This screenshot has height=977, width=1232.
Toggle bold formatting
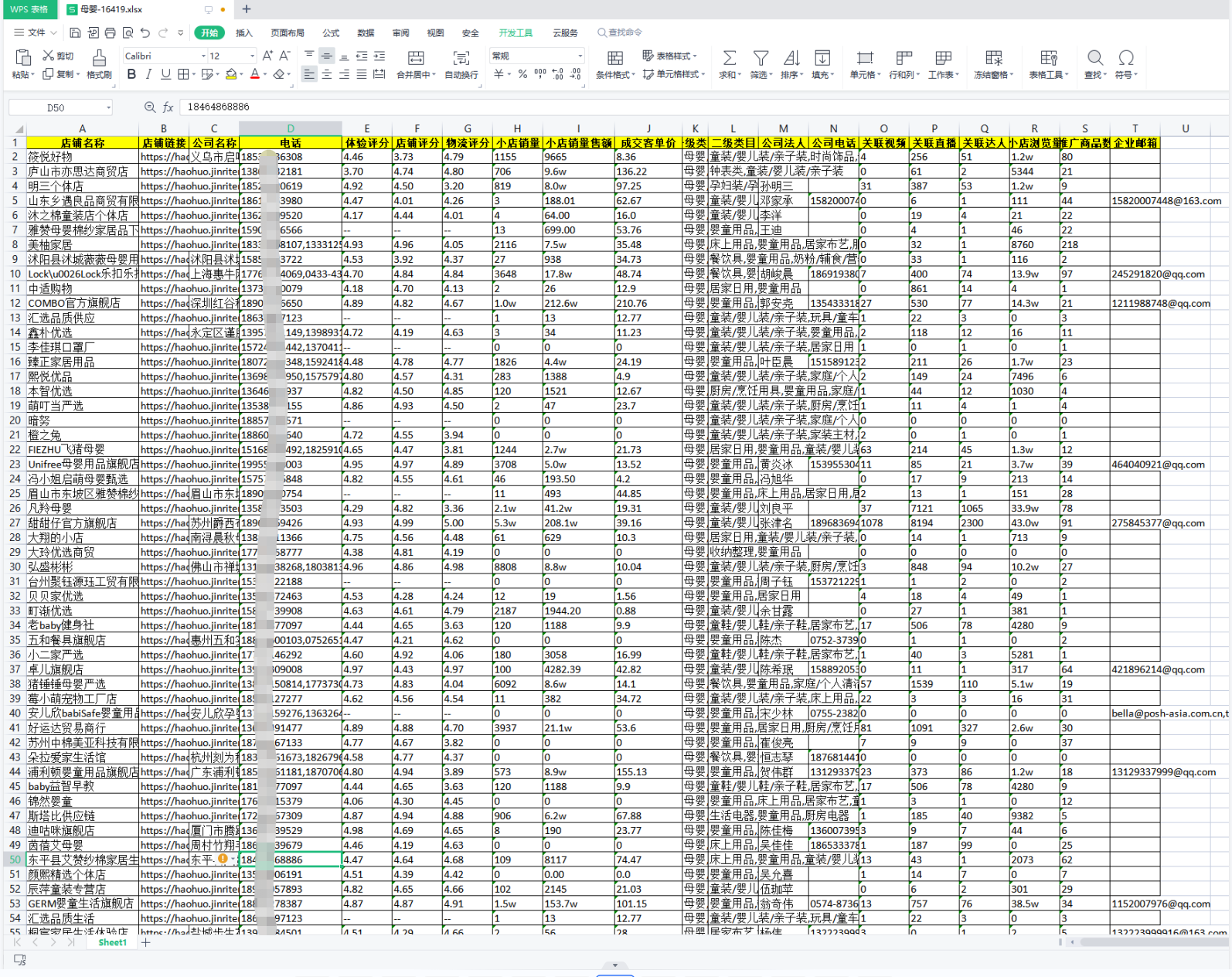coord(131,74)
